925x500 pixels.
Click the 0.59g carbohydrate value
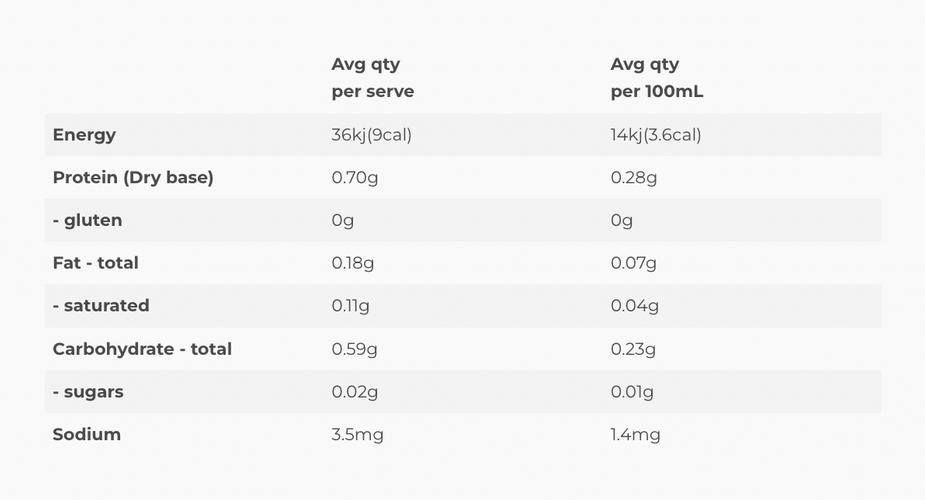click(x=354, y=349)
